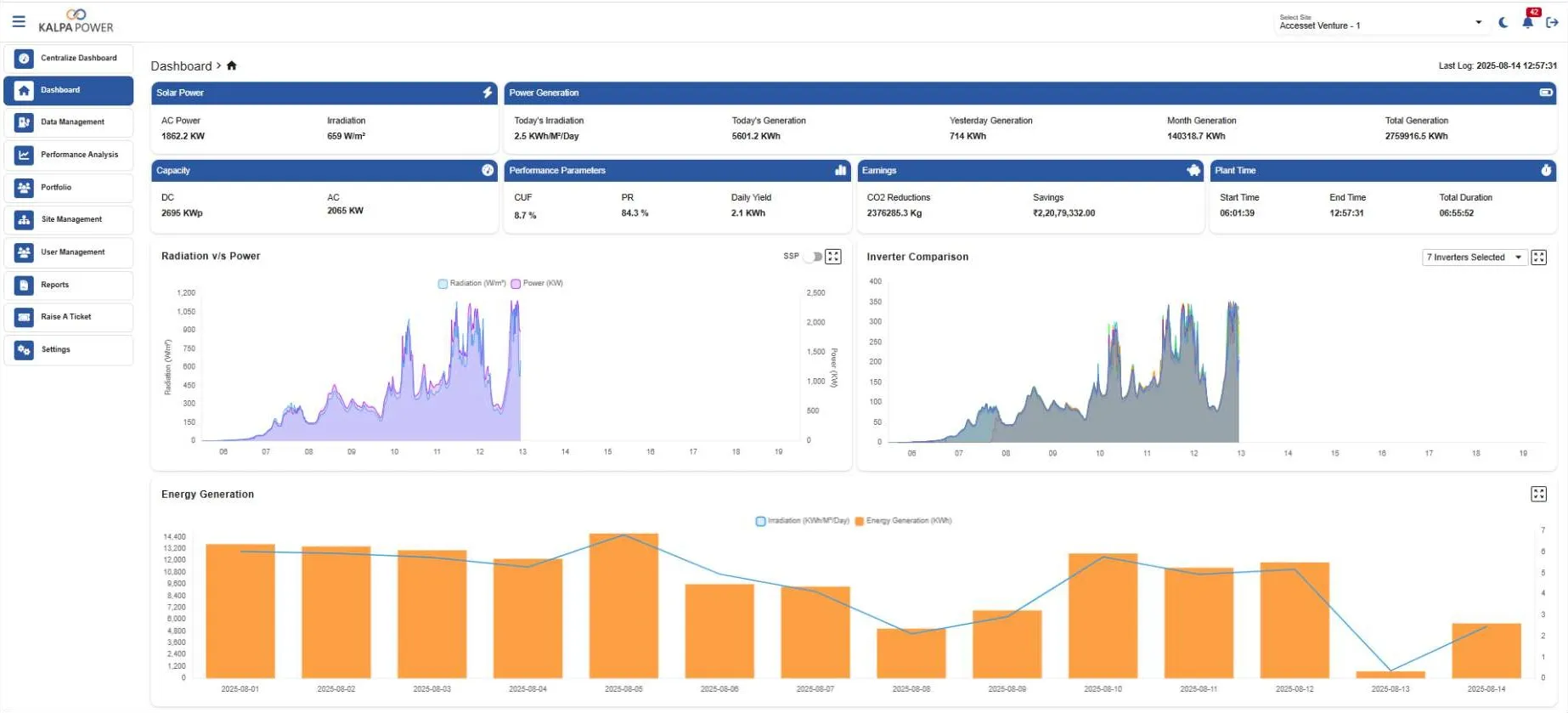Click Total Duration value 06:55:52
This screenshot has width=1568, height=713.
tap(1456, 213)
